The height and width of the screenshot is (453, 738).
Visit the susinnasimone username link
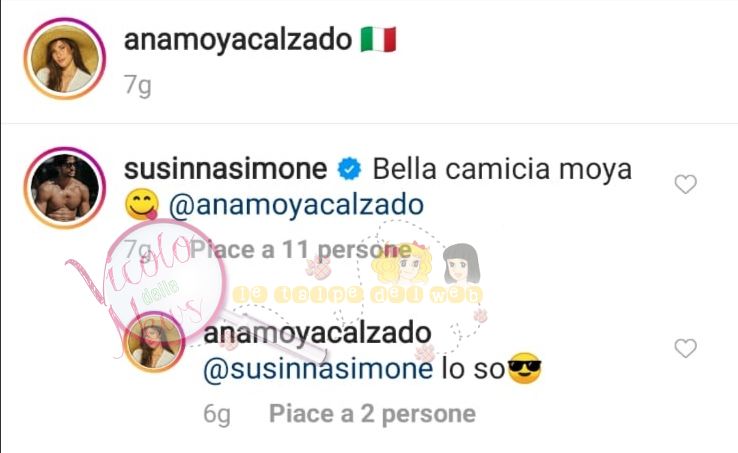point(225,170)
